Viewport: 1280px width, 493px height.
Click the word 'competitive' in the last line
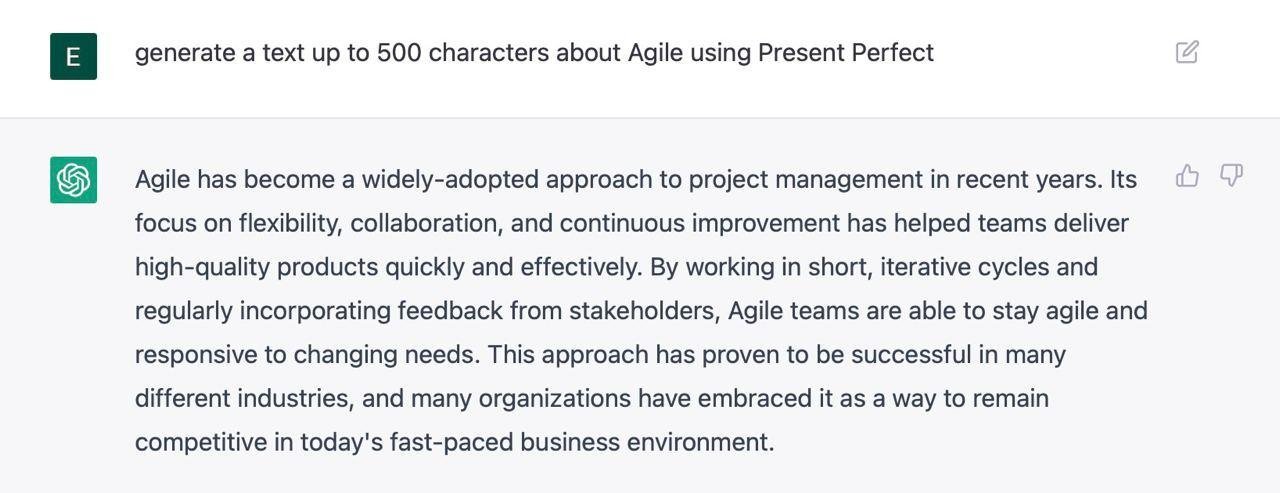[x=200, y=442]
